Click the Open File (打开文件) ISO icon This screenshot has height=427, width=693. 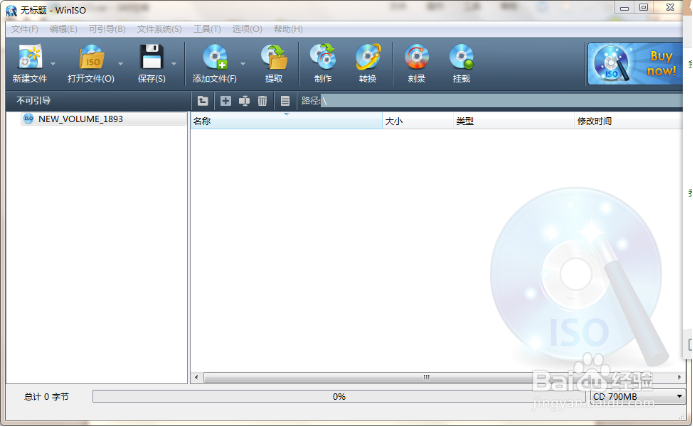click(x=91, y=56)
